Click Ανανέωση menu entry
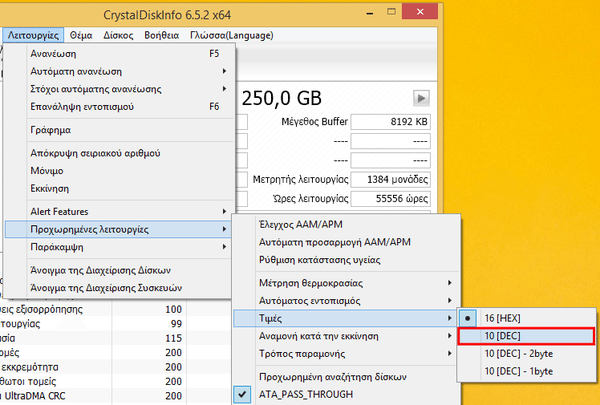Screen dimensions: 600x405 pyautogui.click(x=119, y=54)
